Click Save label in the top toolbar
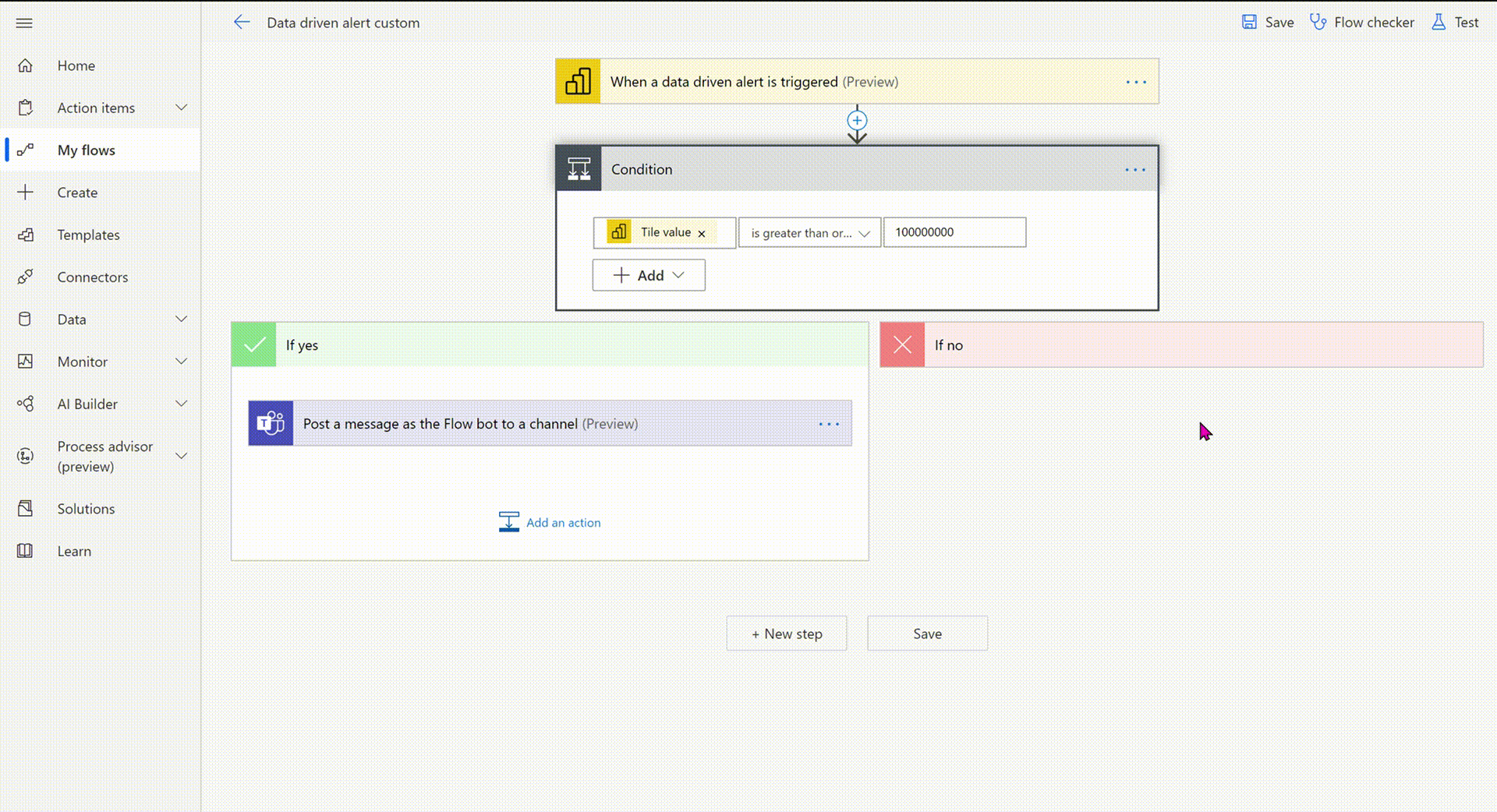The image size is (1497, 812). [1279, 23]
